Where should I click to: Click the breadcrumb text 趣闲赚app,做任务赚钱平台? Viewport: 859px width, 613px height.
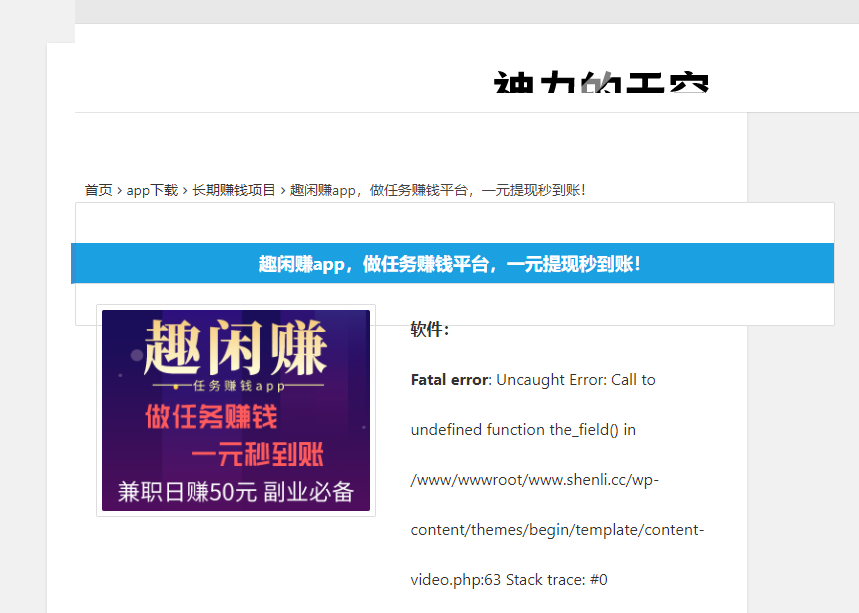438,190
